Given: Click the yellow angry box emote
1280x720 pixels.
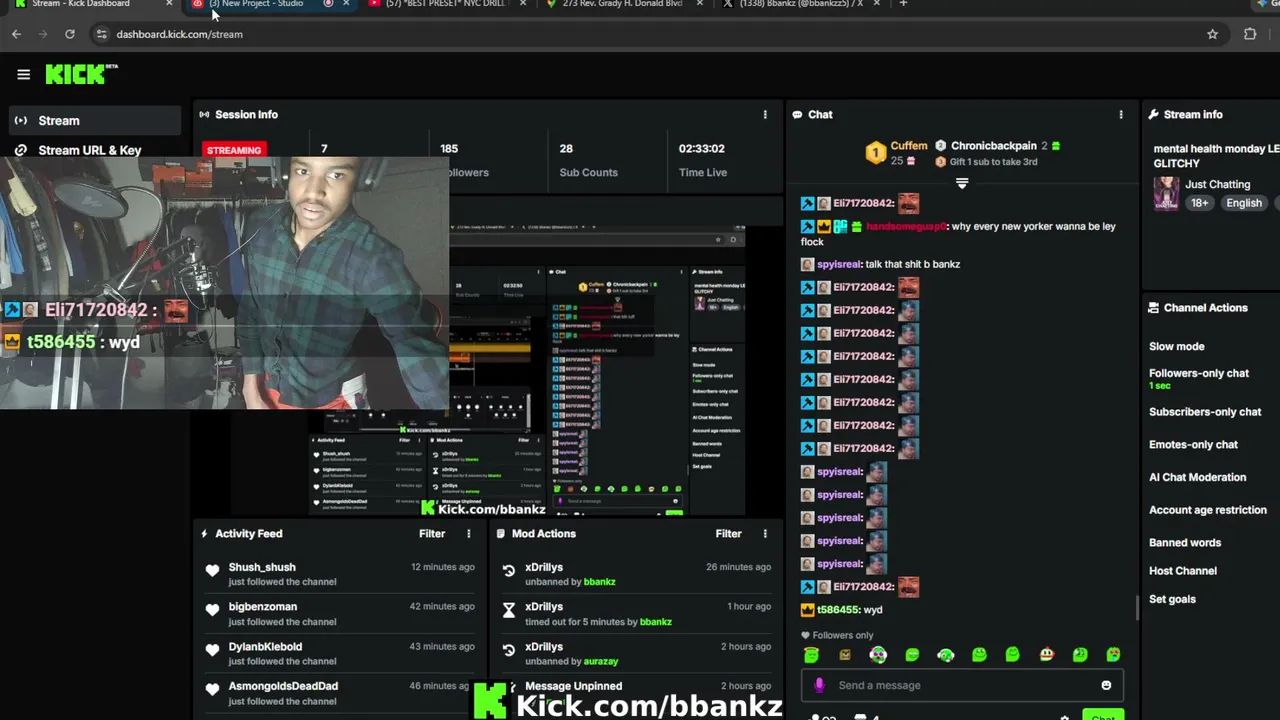Looking at the screenshot, I should pyautogui.click(x=845, y=655).
